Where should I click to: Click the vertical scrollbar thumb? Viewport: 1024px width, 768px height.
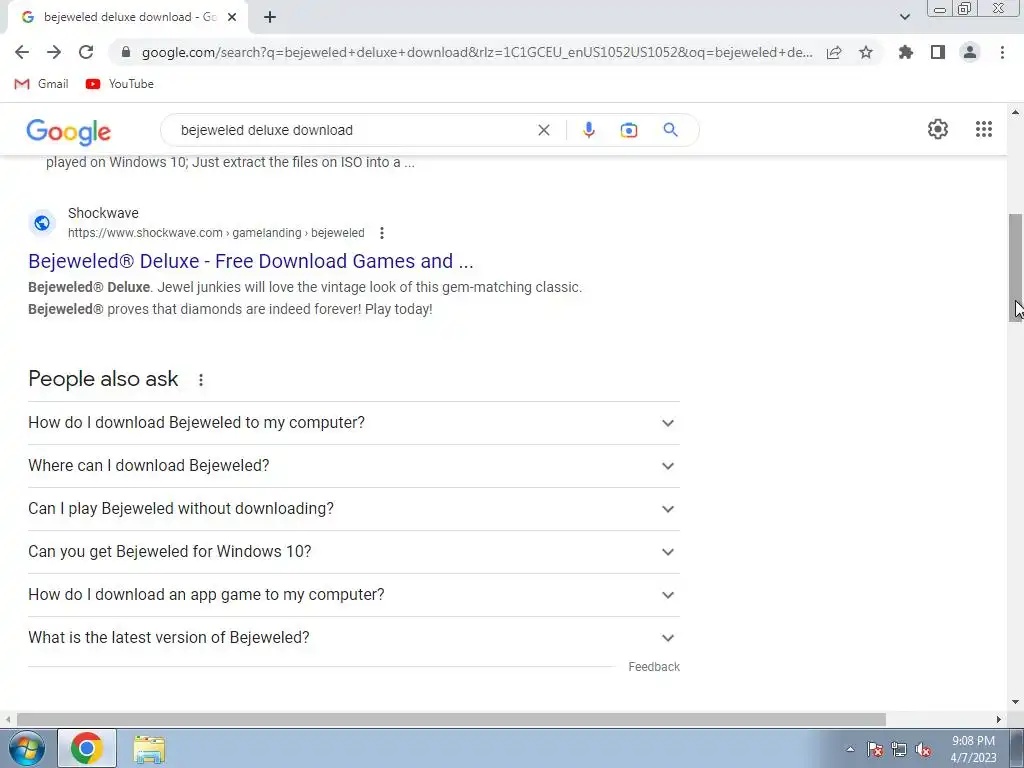point(1015,267)
